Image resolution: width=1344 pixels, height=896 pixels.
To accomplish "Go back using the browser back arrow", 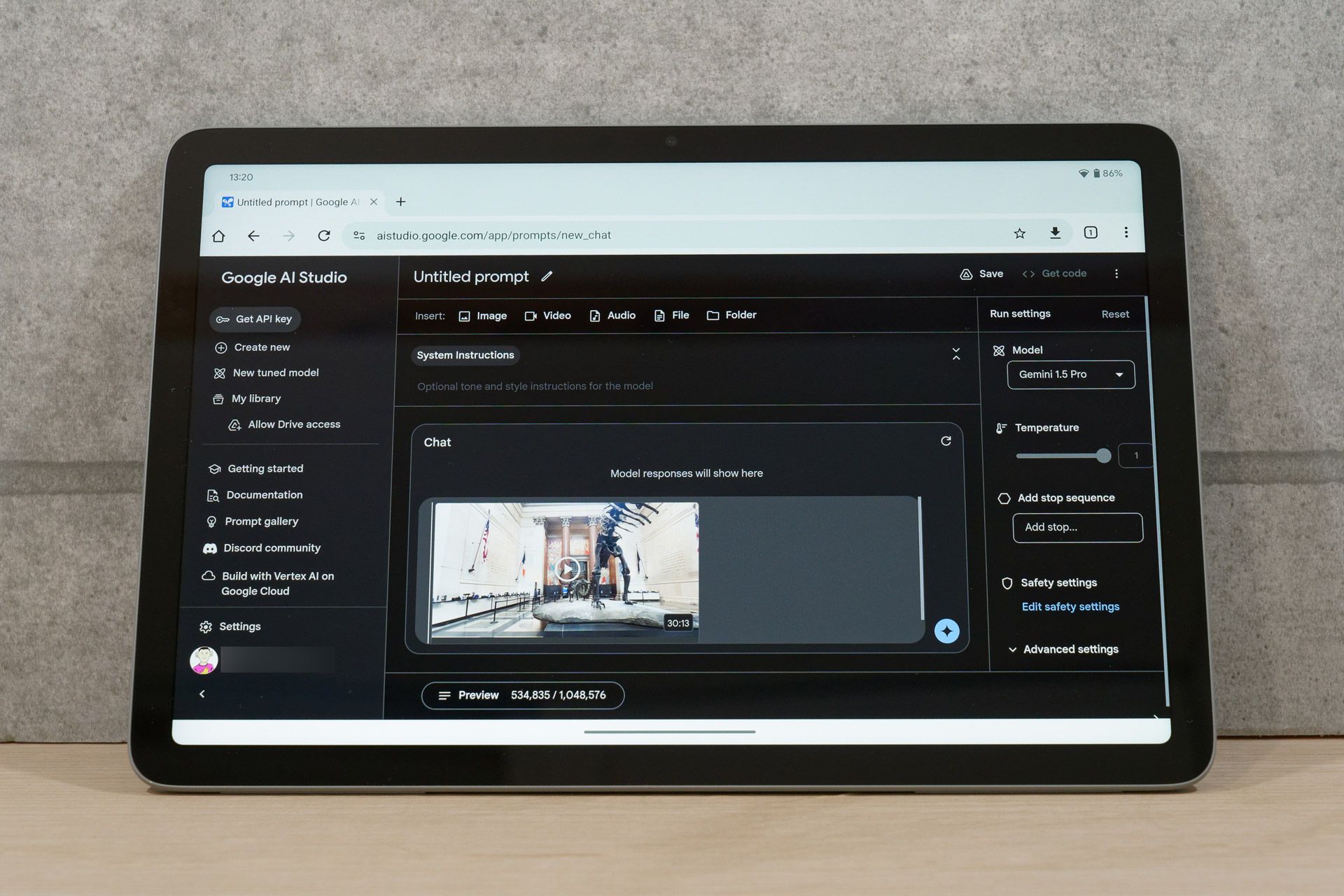I will (x=253, y=236).
